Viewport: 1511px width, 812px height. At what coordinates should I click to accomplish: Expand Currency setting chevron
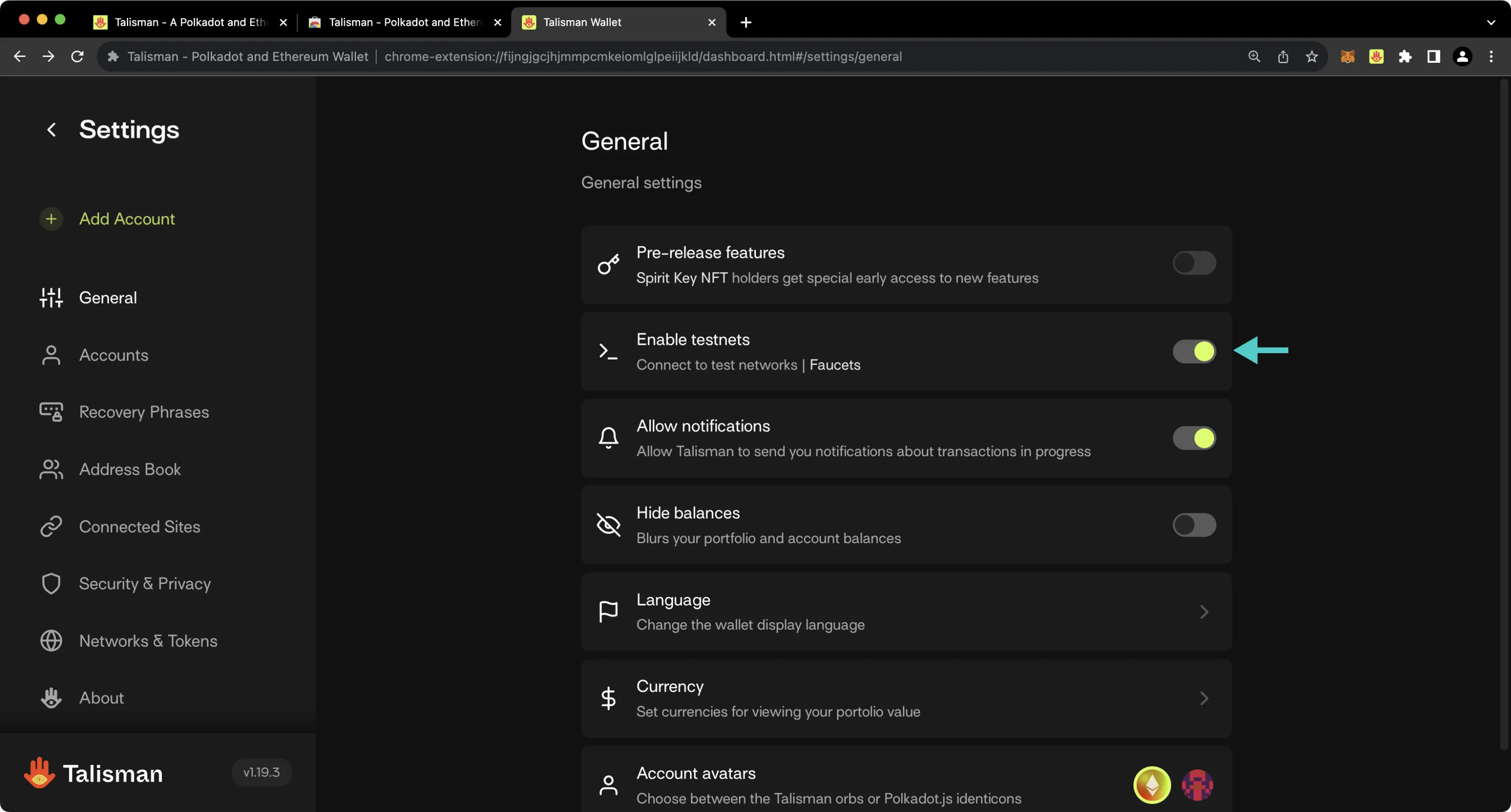point(1204,699)
